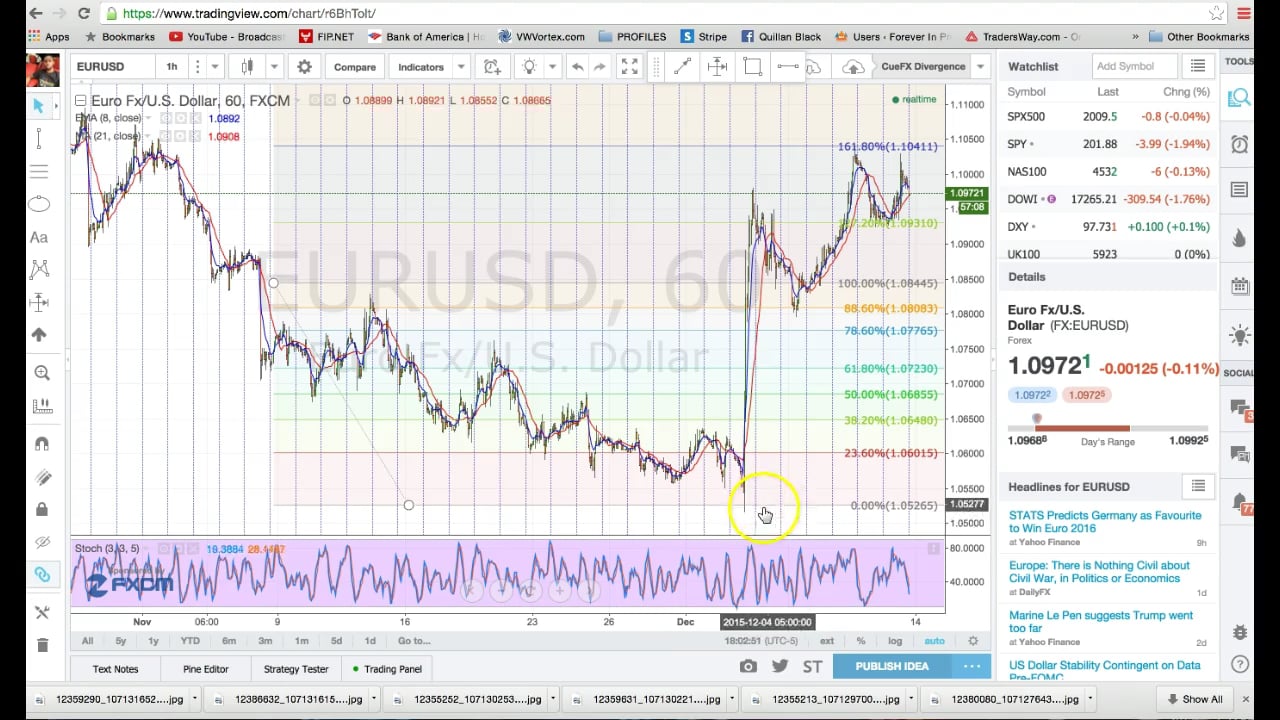Screen dimensions: 1280x720
Task: Open the ideas light bulb icon
Action: [x=529, y=67]
